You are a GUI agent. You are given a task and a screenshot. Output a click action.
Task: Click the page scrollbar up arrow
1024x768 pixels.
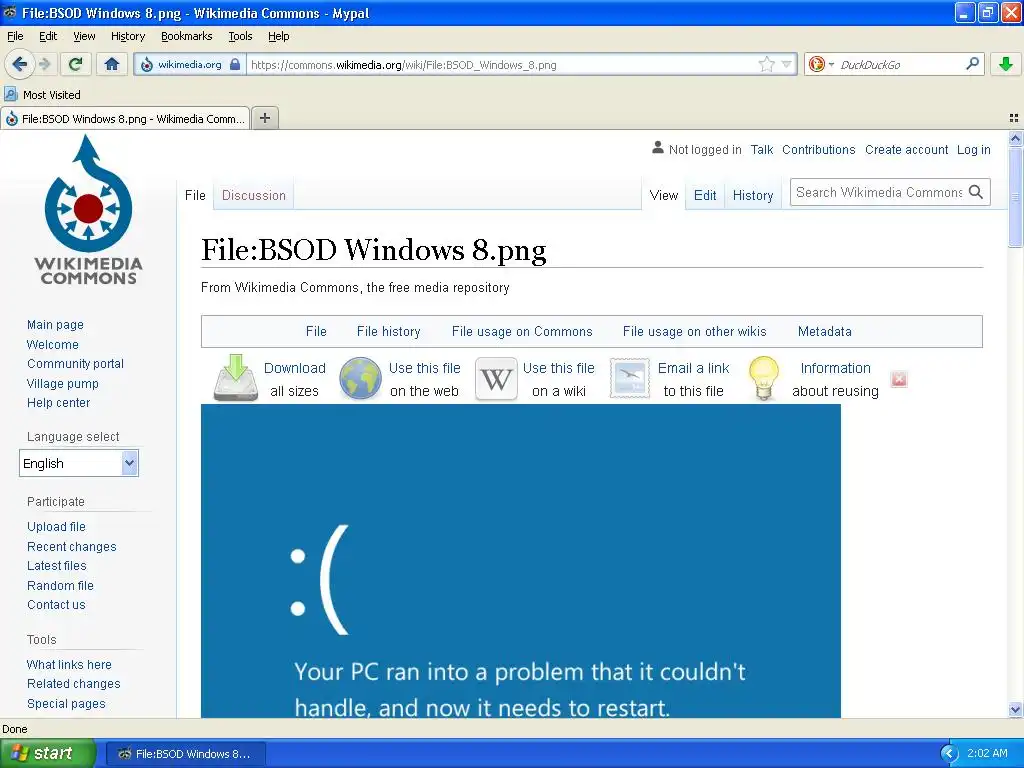click(x=1015, y=138)
